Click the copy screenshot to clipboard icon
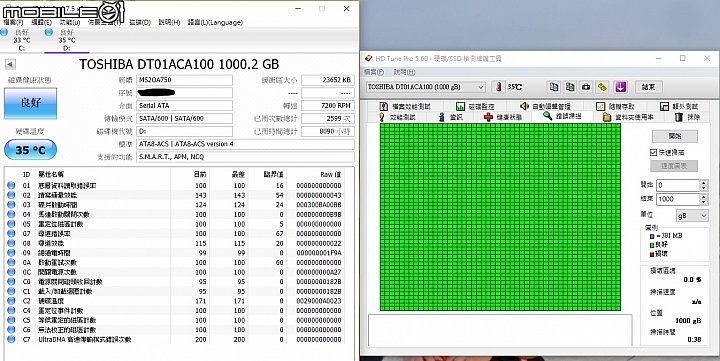 (570, 87)
